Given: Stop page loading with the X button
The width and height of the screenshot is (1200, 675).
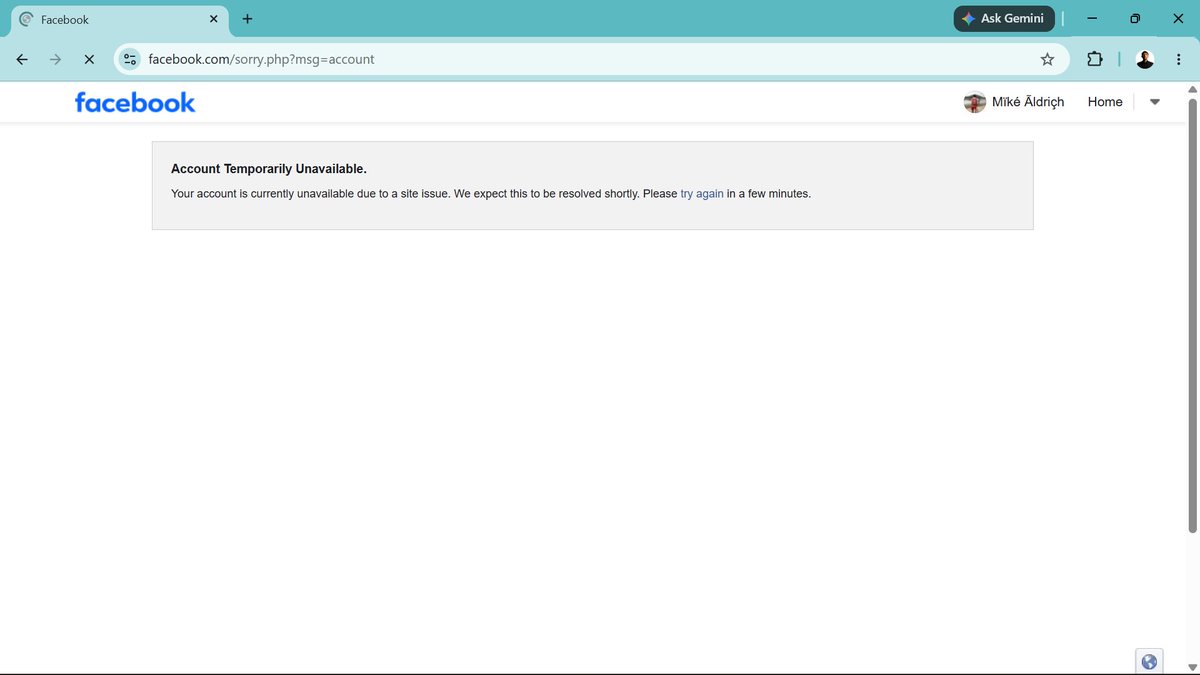Looking at the screenshot, I should pyautogui.click(x=89, y=59).
